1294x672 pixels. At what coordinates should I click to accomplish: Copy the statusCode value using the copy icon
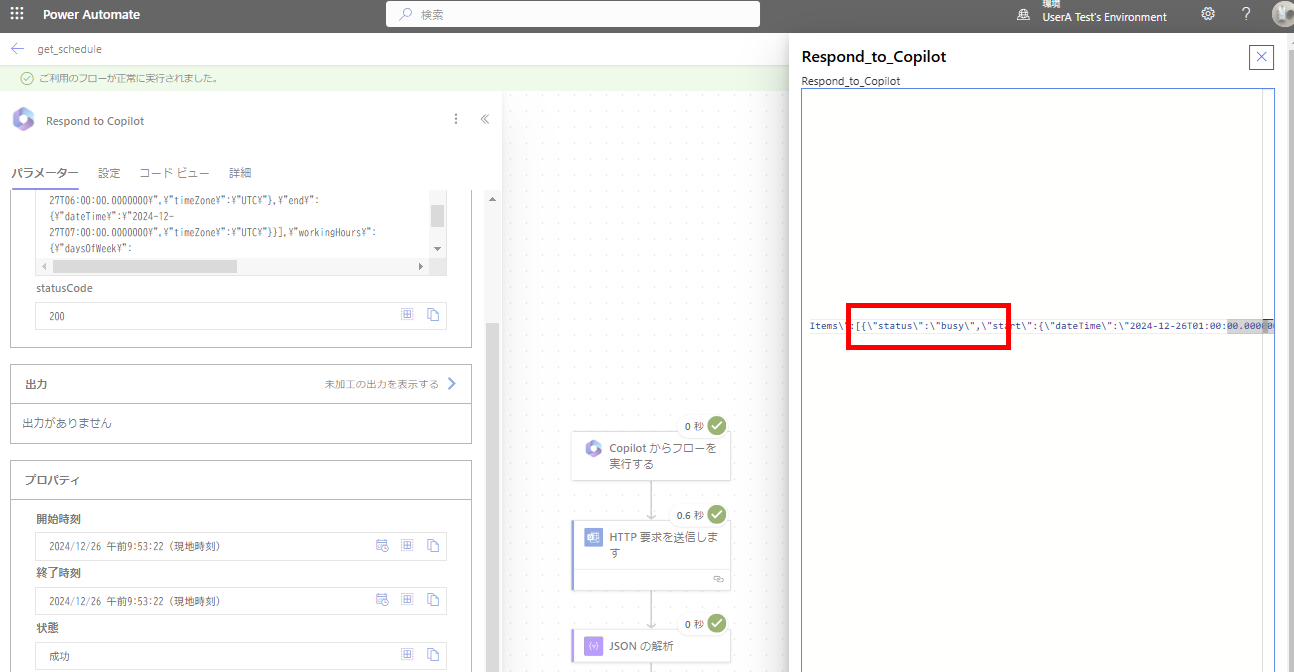(433, 314)
